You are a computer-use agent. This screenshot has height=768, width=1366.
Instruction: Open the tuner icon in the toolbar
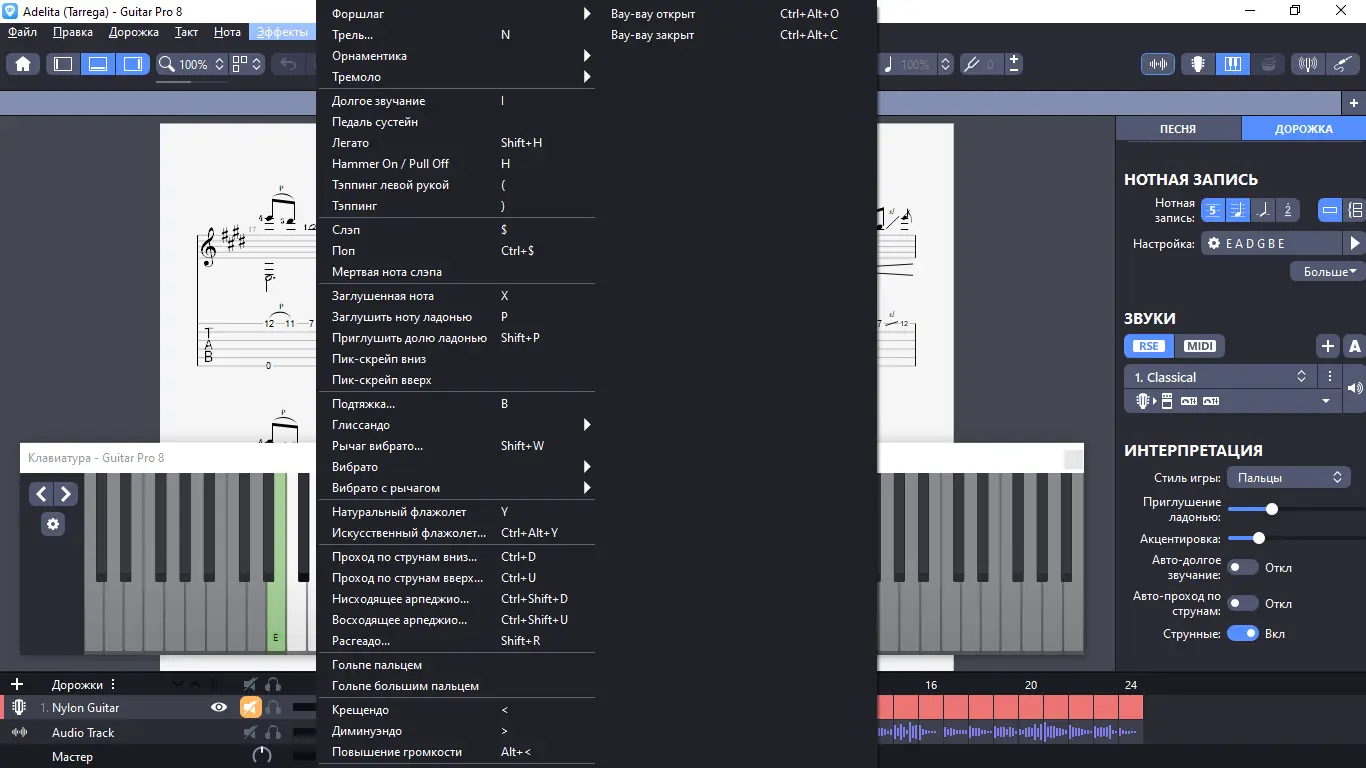[x=1307, y=64]
